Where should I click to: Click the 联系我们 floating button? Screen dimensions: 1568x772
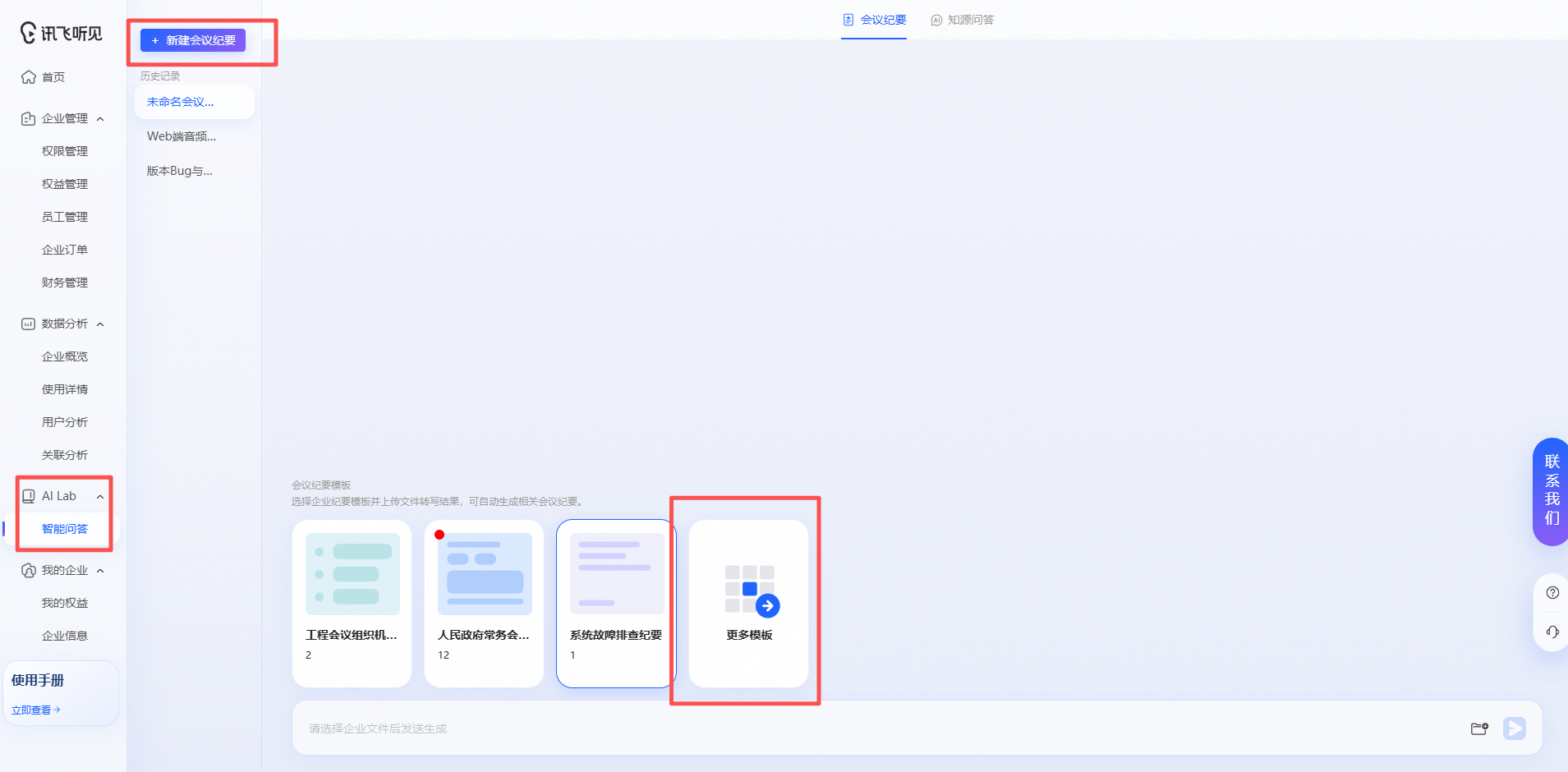pyautogui.click(x=1551, y=491)
